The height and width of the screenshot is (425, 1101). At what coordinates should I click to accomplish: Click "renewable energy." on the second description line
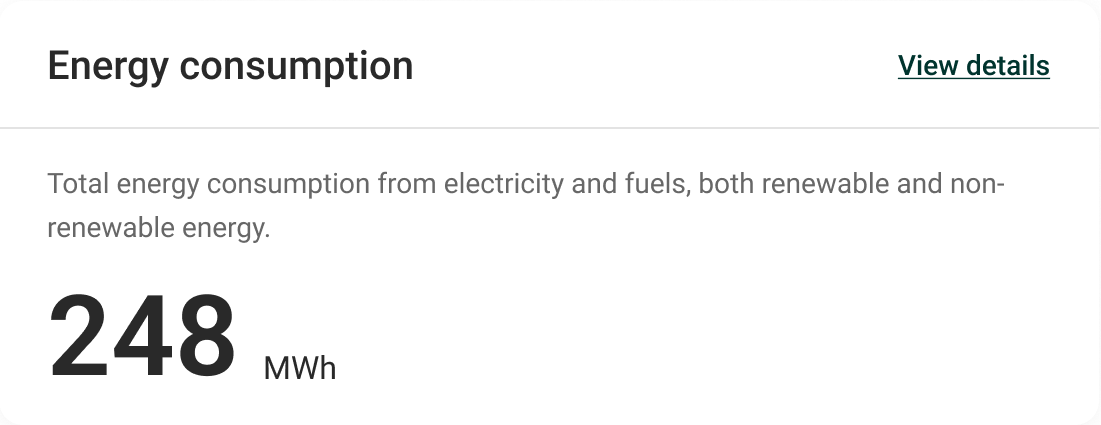pos(159,228)
